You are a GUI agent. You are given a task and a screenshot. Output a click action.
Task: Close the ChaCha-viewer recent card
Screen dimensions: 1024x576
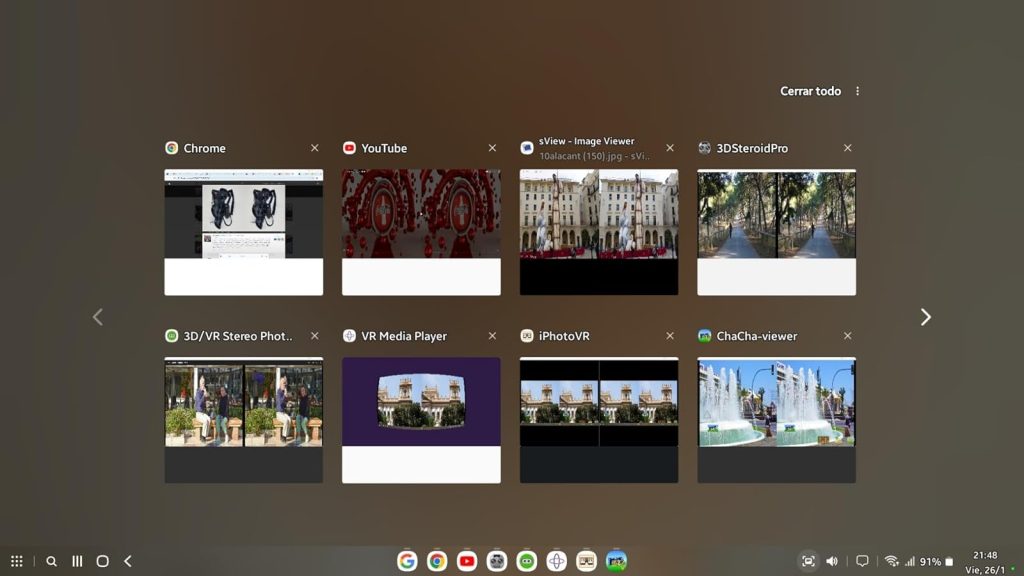coord(848,336)
